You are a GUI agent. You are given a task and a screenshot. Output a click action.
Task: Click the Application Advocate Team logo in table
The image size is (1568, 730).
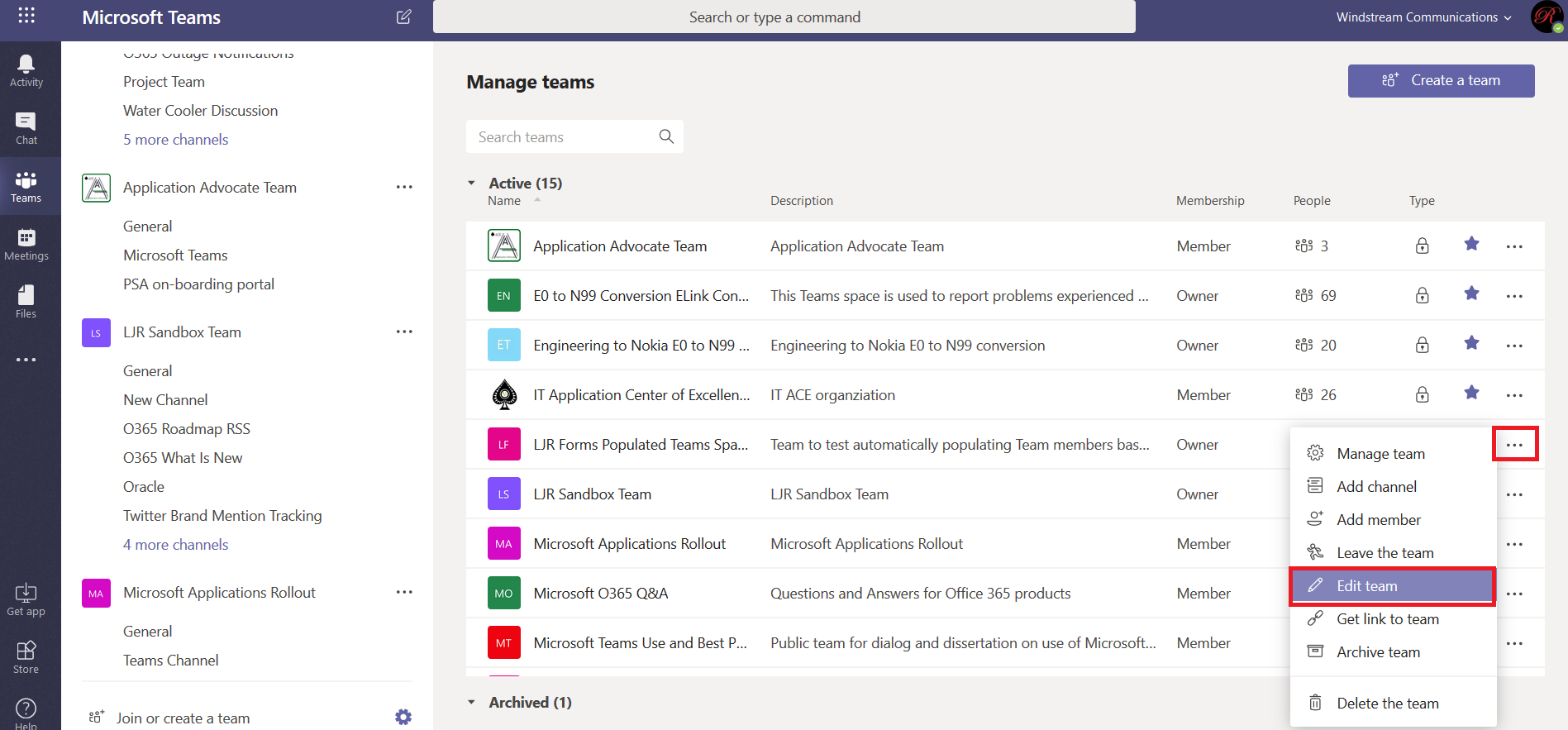pos(503,246)
